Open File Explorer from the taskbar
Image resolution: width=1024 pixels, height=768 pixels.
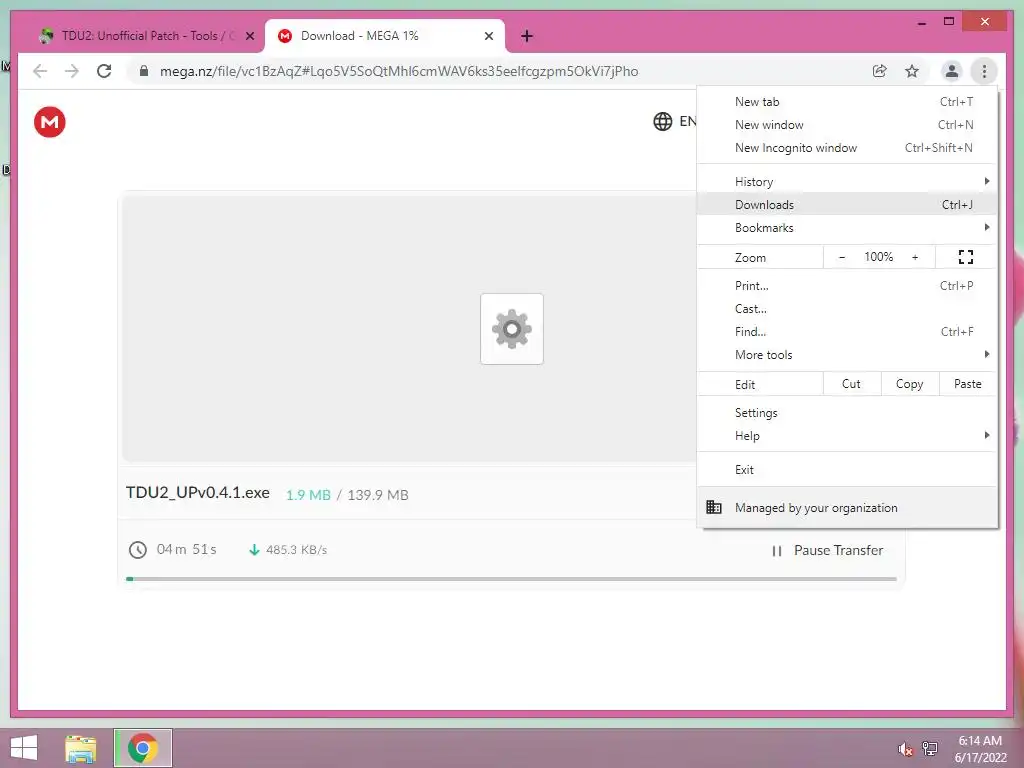(80, 748)
